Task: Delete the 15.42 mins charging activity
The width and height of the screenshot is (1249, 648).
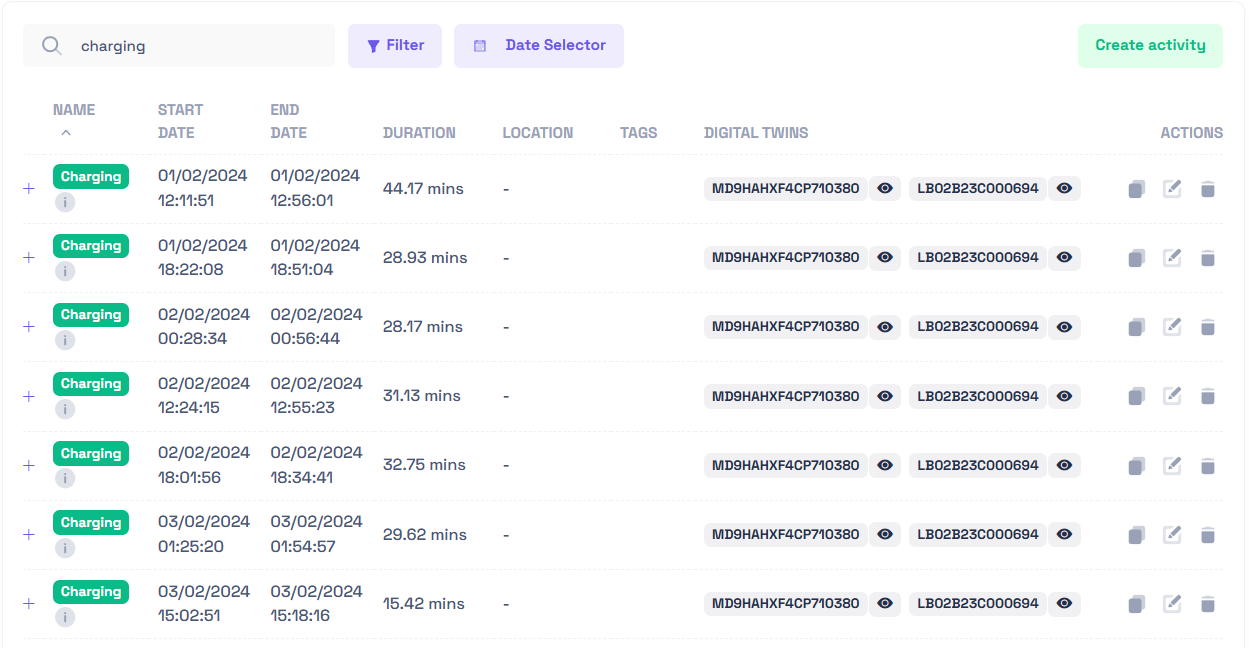Action: (x=1207, y=604)
